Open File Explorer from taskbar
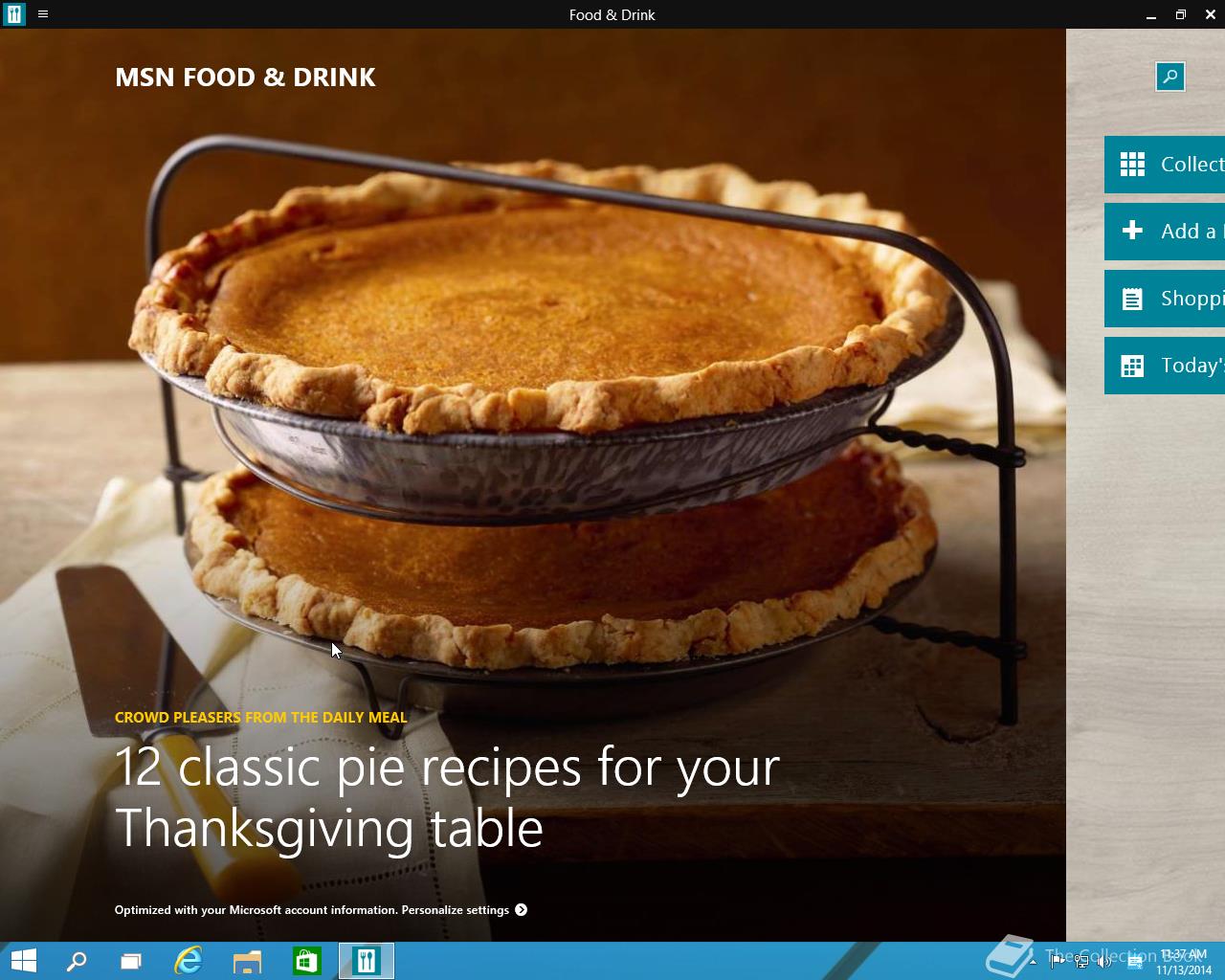 (x=247, y=961)
